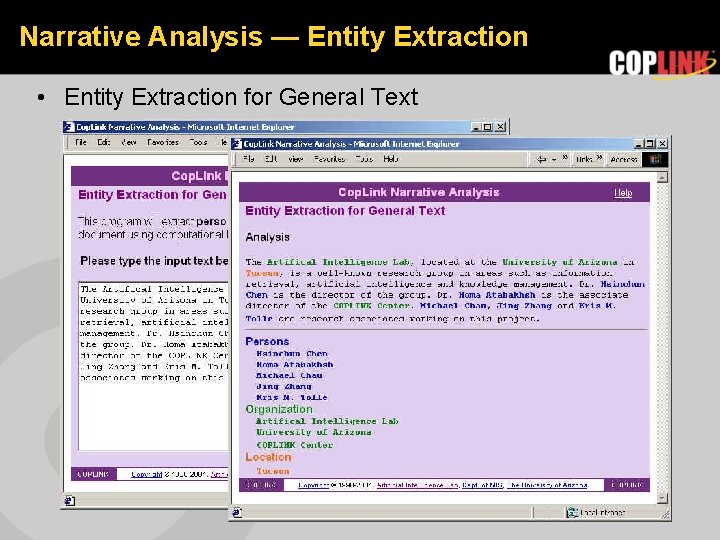Image resolution: width=720 pixels, height=540 pixels.
Task: Open Edit menu in front browser window
Action: coord(271,159)
